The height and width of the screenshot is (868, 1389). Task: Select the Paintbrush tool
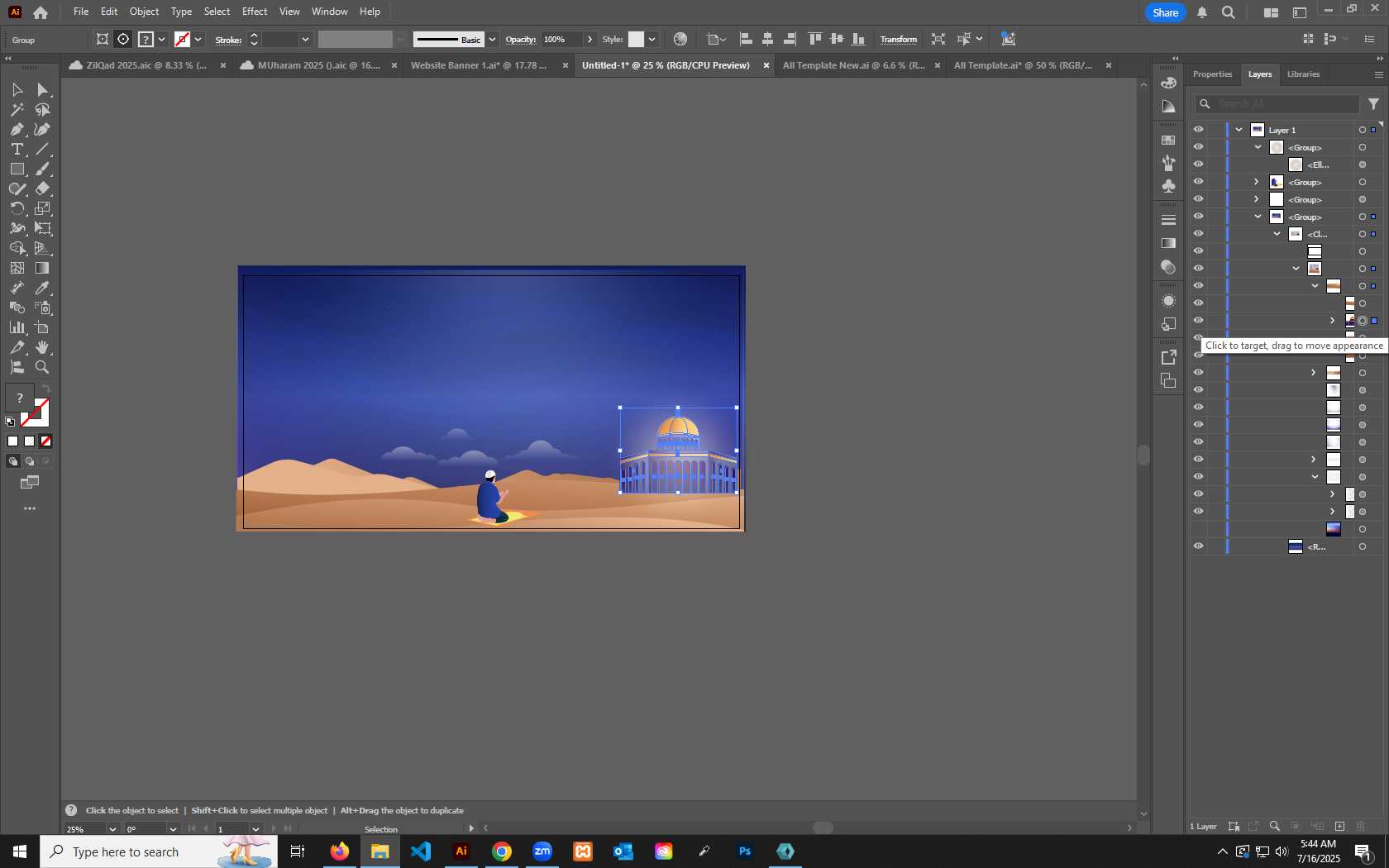coord(42,169)
